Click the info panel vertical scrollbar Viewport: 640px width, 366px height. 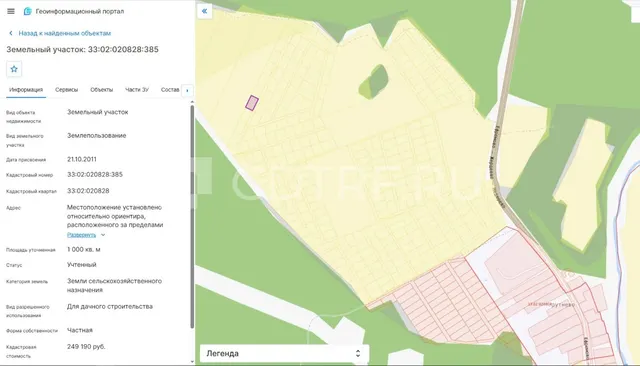point(192,216)
